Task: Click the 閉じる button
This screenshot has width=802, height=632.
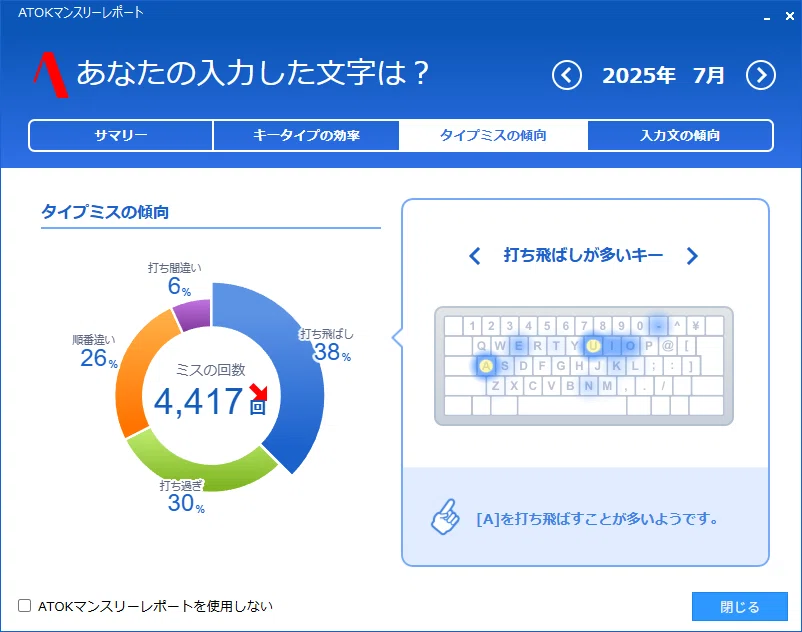Action: [x=740, y=606]
